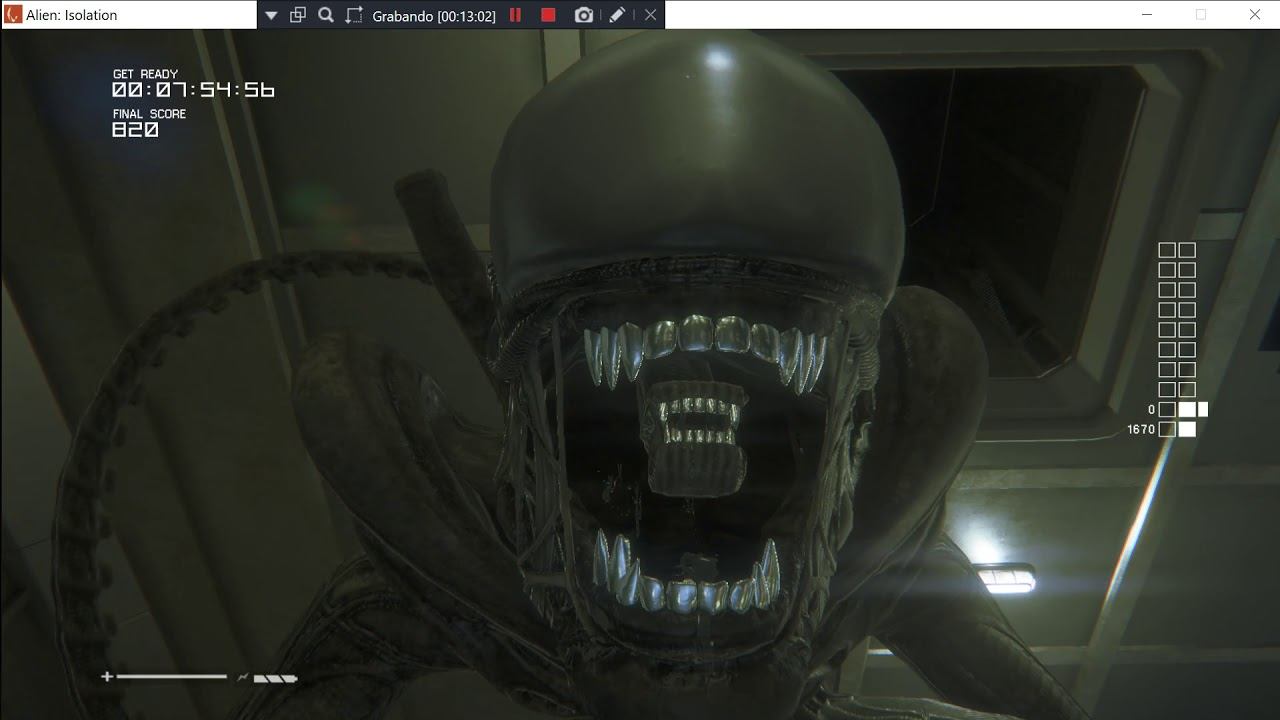Screen dimensions: 1280x720
Task: Click the Grabando recording timer label
Action: coord(434,16)
